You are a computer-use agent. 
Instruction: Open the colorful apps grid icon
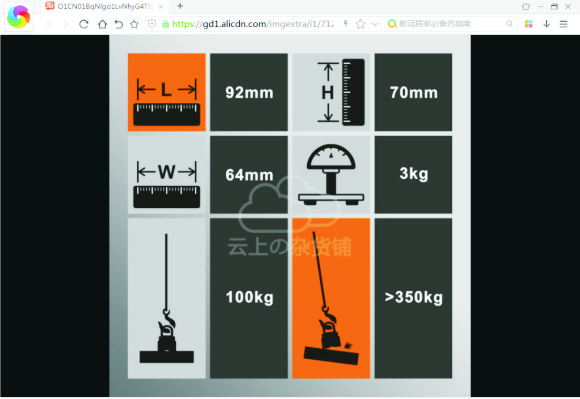529,24
